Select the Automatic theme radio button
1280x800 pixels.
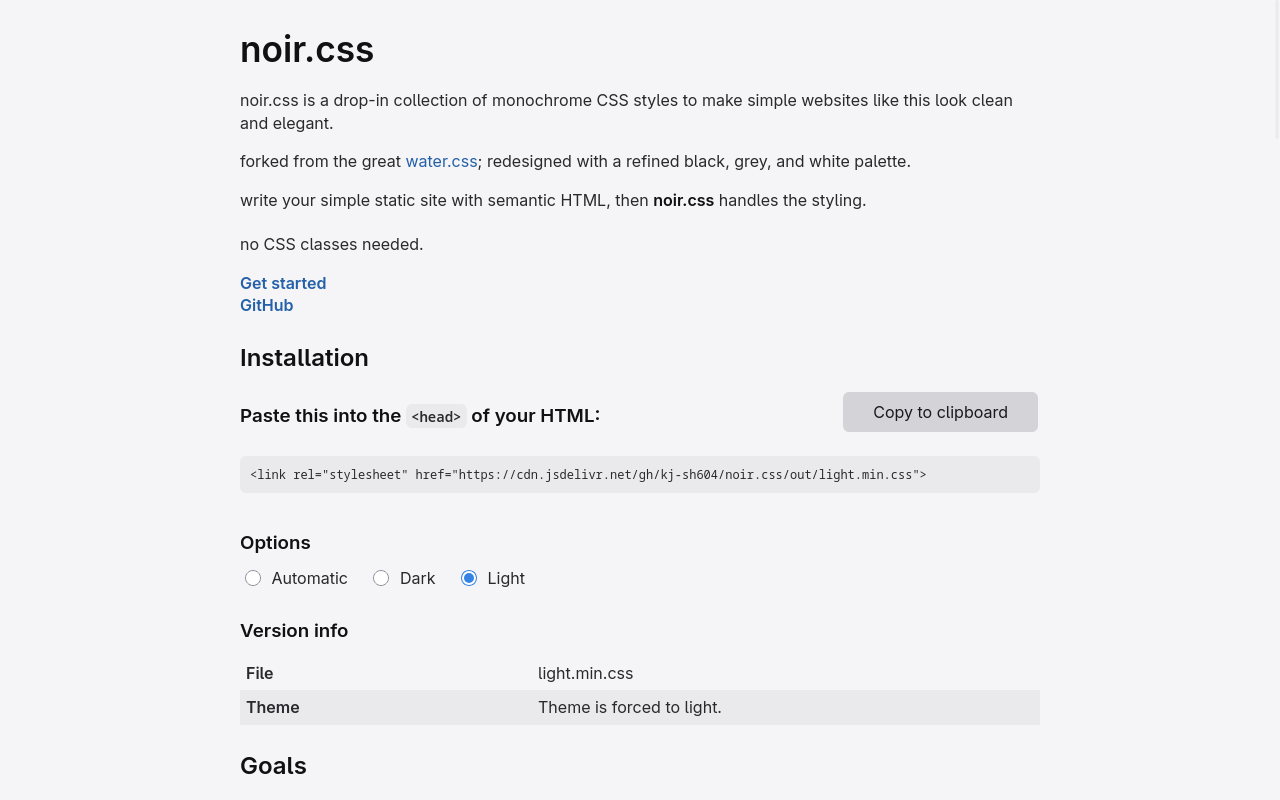tap(253, 578)
